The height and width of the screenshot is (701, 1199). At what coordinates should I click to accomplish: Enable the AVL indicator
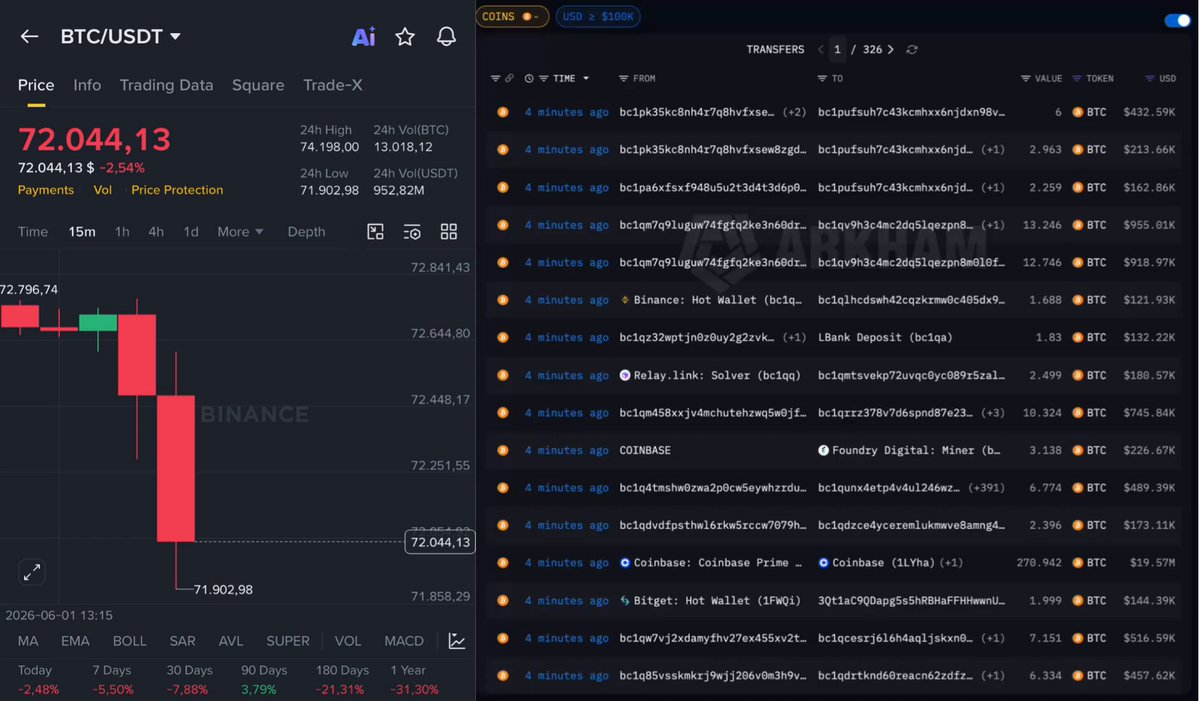pyautogui.click(x=230, y=641)
